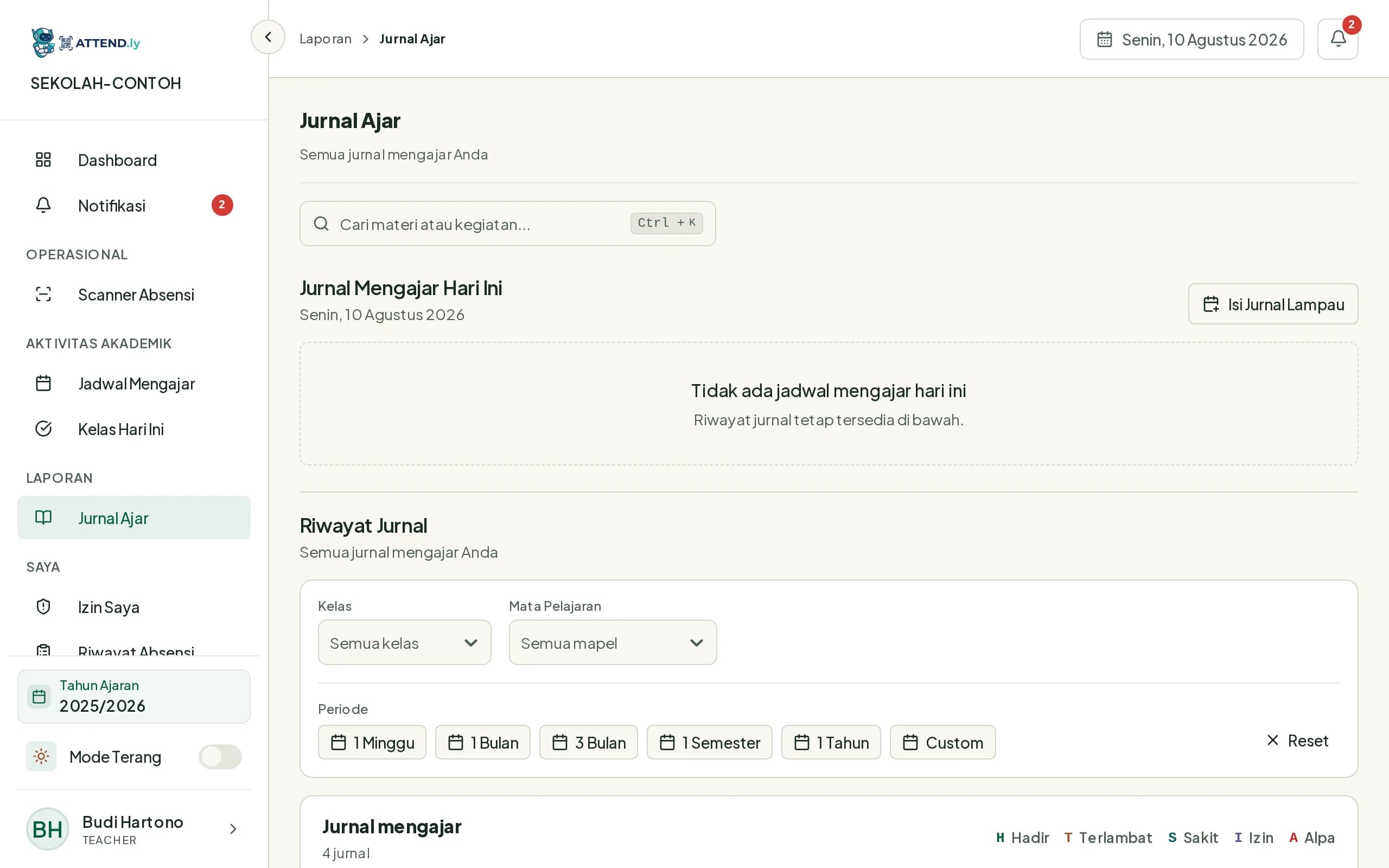Click the ATTEND.ly mascot logo

point(43,42)
